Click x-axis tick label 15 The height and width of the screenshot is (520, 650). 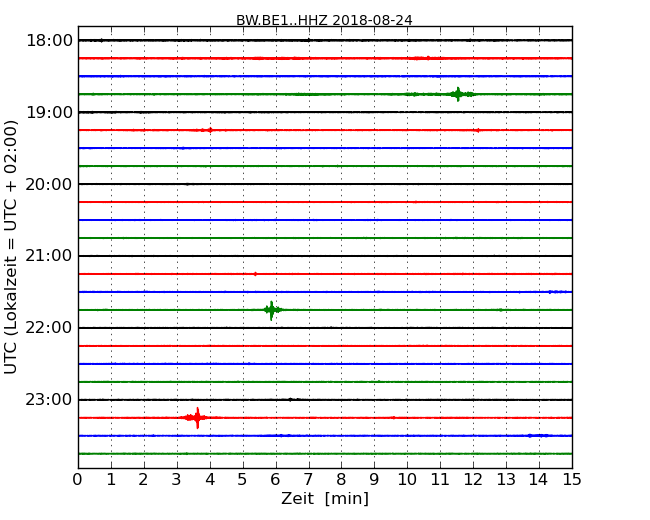click(x=572, y=480)
